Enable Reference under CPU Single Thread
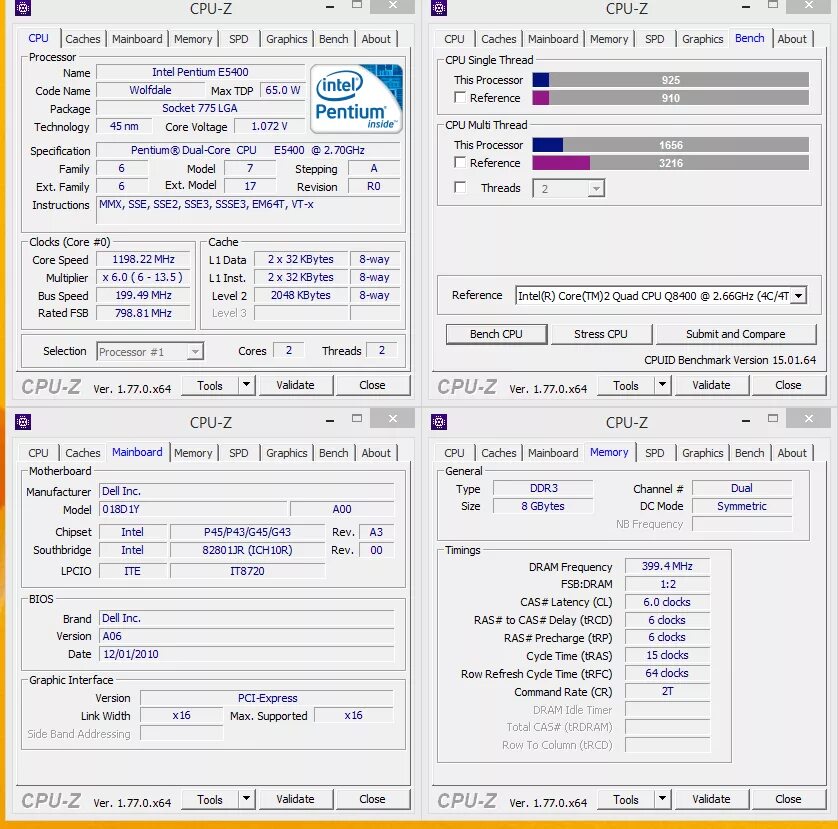The width and height of the screenshot is (838, 829). coord(458,98)
